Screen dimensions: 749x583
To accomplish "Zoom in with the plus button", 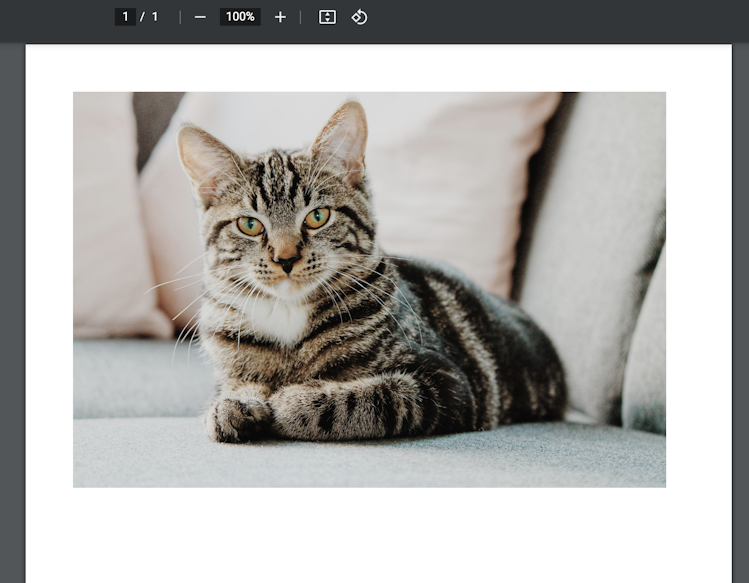I will [x=280, y=17].
